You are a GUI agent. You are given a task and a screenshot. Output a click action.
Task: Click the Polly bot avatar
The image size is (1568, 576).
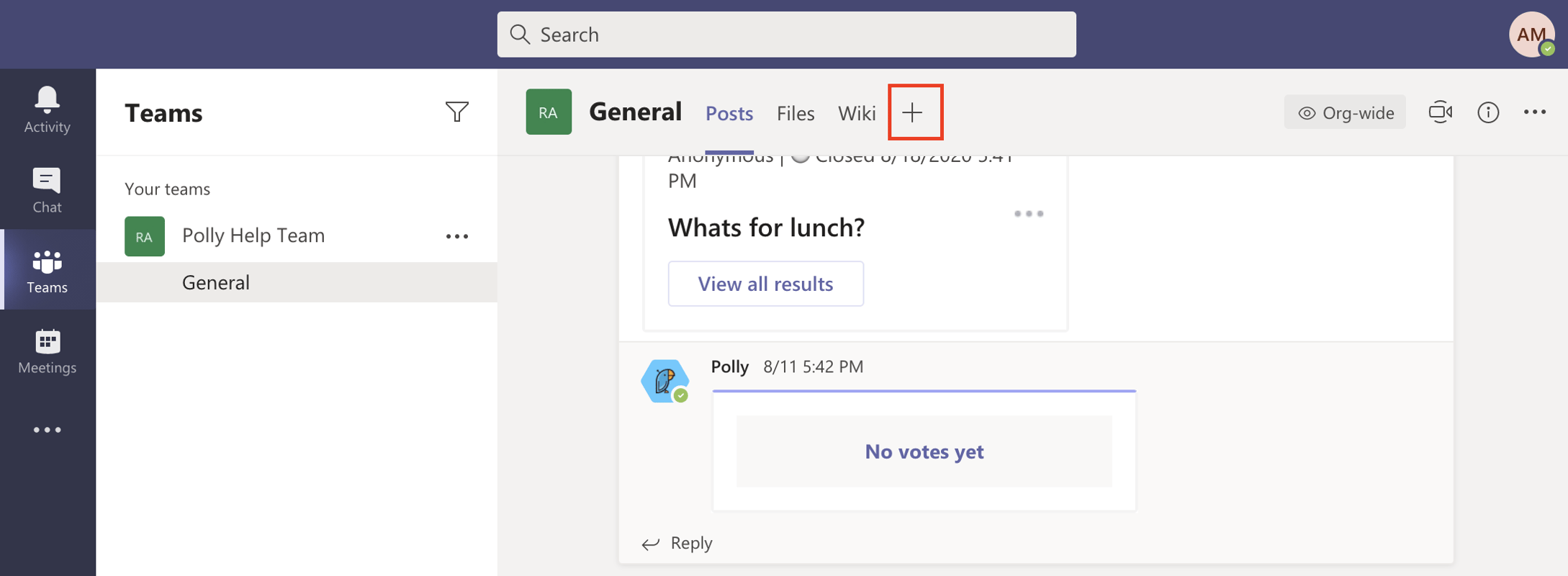pyautogui.click(x=664, y=380)
